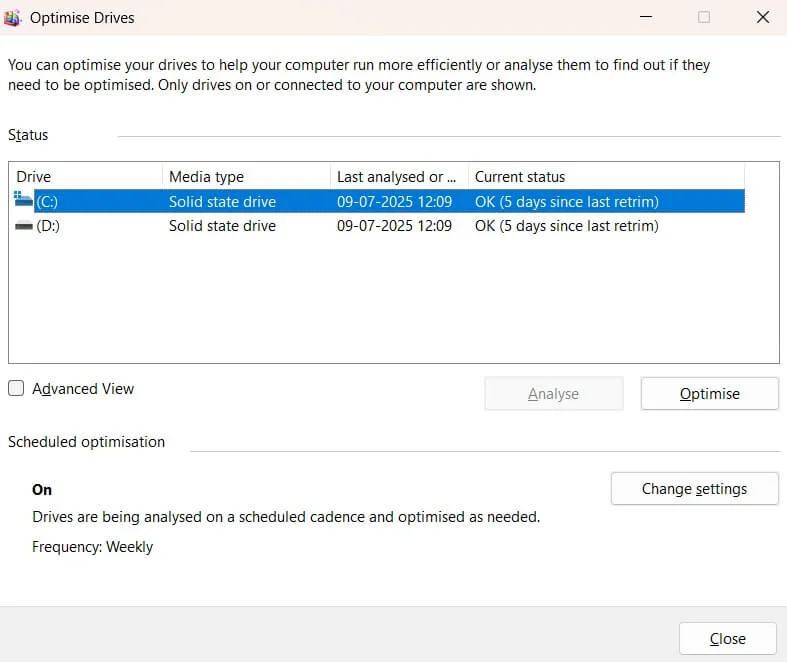Select the (C:) drive label in list
787x662 pixels.
(48, 202)
